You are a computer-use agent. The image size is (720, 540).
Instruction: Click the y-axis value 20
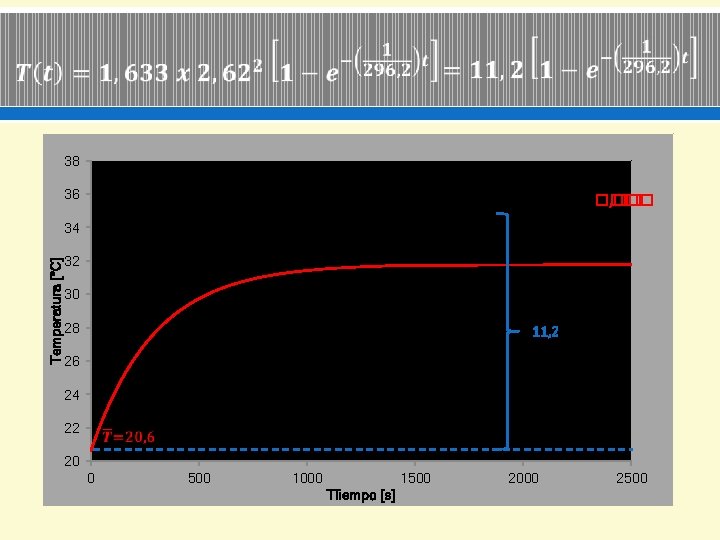tap(72, 461)
